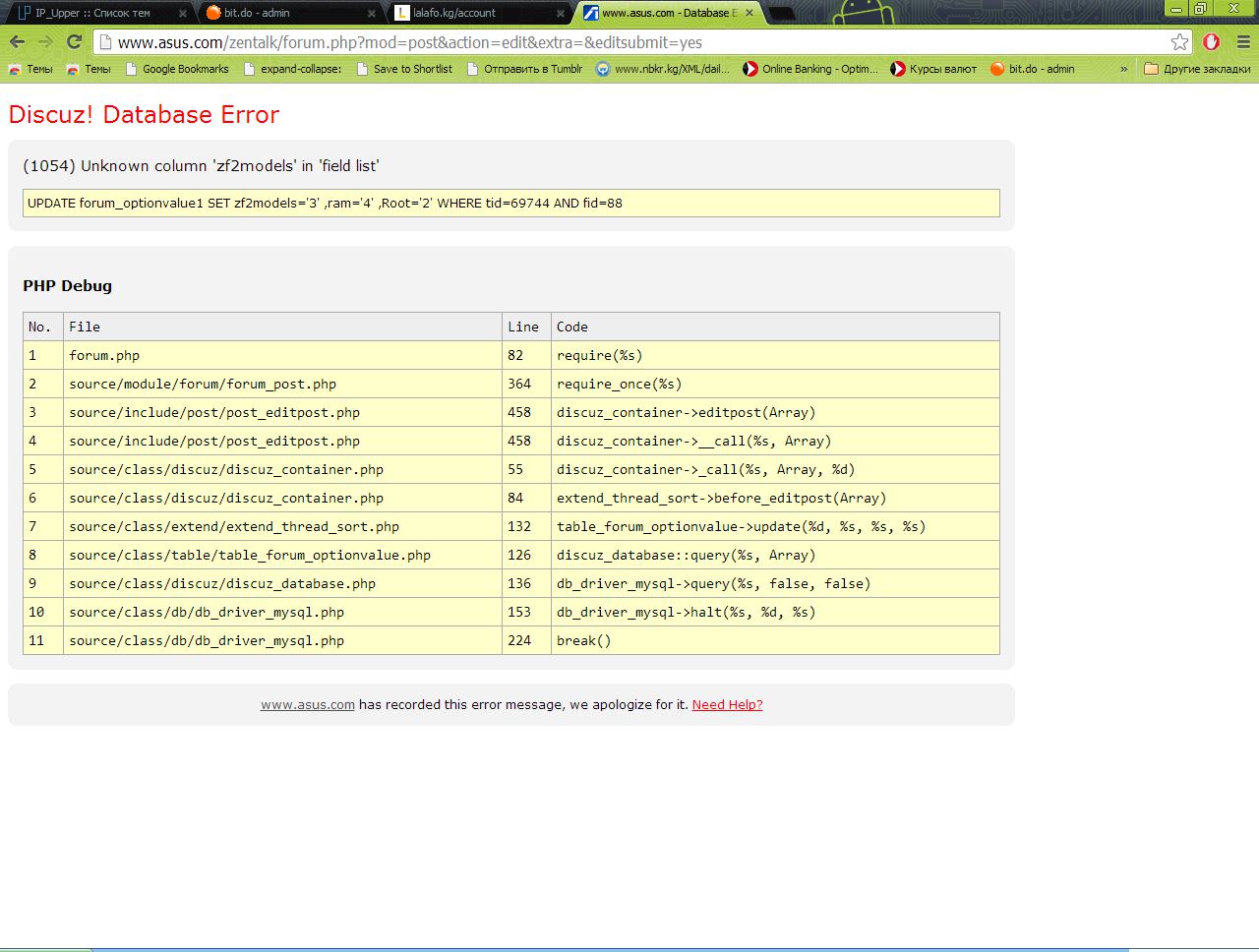The width and height of the screenshot is (1259, 952).
Task: Open the expand-collapse: bookmarklet
Action: click(292, 69)
